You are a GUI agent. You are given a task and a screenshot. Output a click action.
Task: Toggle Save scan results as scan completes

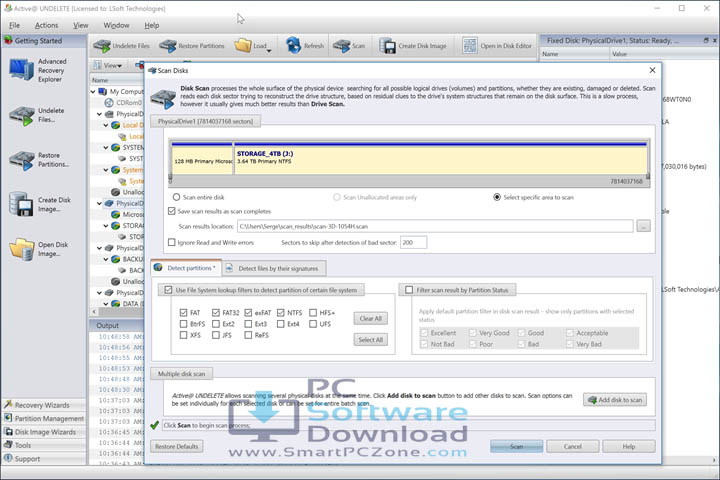pos(172,211)
